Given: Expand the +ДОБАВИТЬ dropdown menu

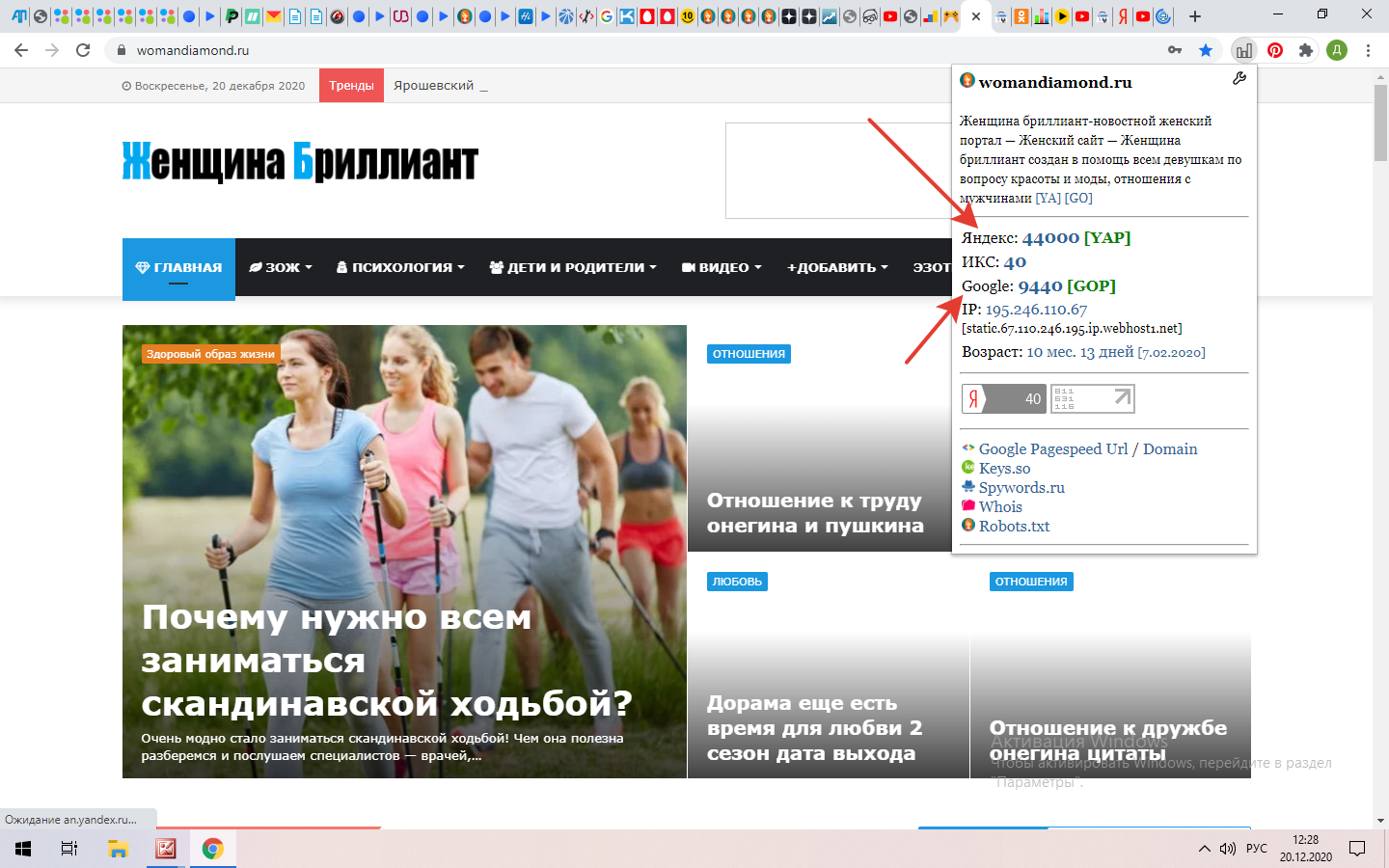Looking at the screenshot, I should (837, 267).
